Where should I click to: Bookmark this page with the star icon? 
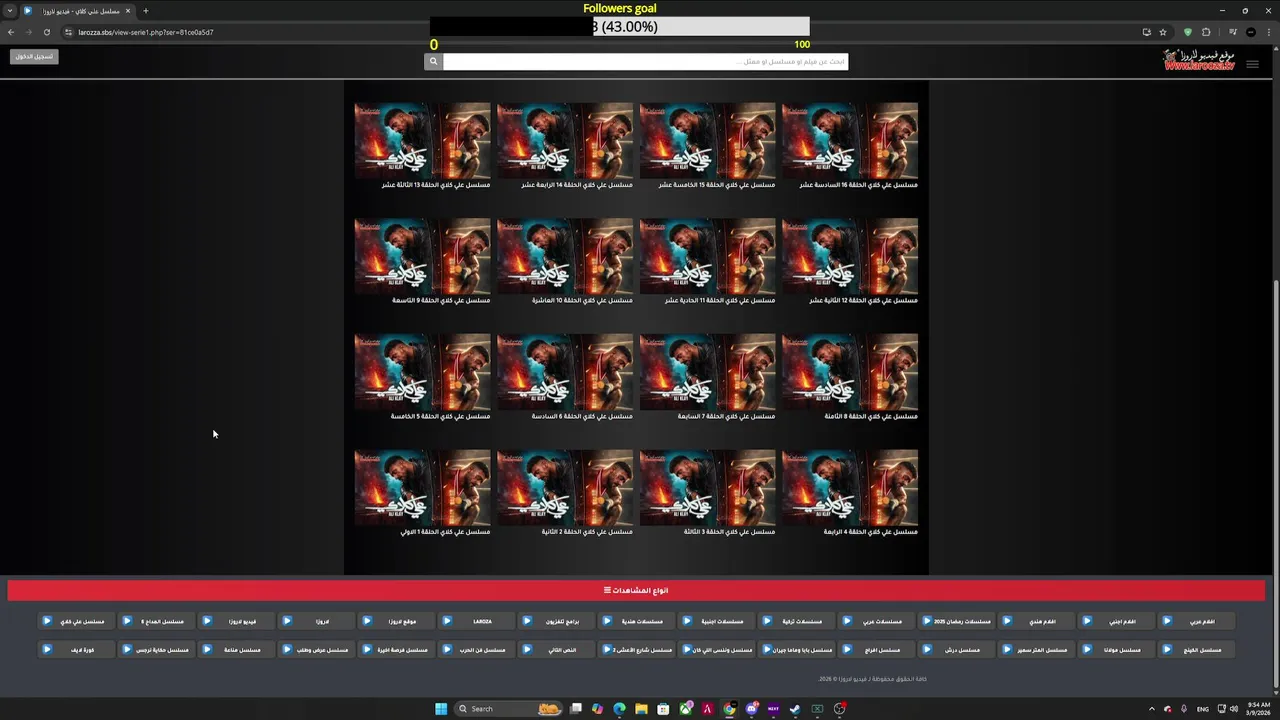pos(1163,32)
